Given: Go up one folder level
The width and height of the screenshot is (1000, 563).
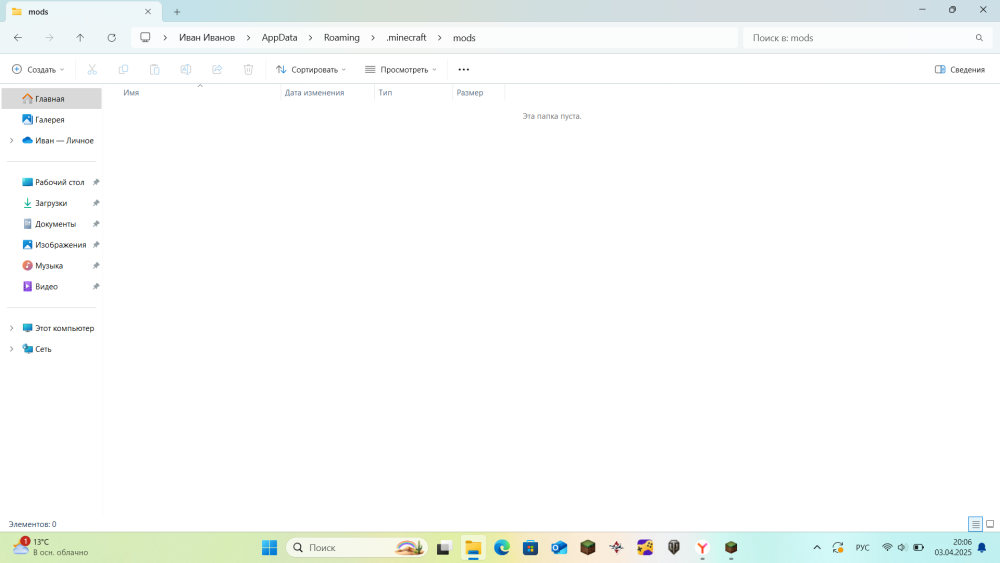Looking at the screenshot, I should (x=80, y=38).
